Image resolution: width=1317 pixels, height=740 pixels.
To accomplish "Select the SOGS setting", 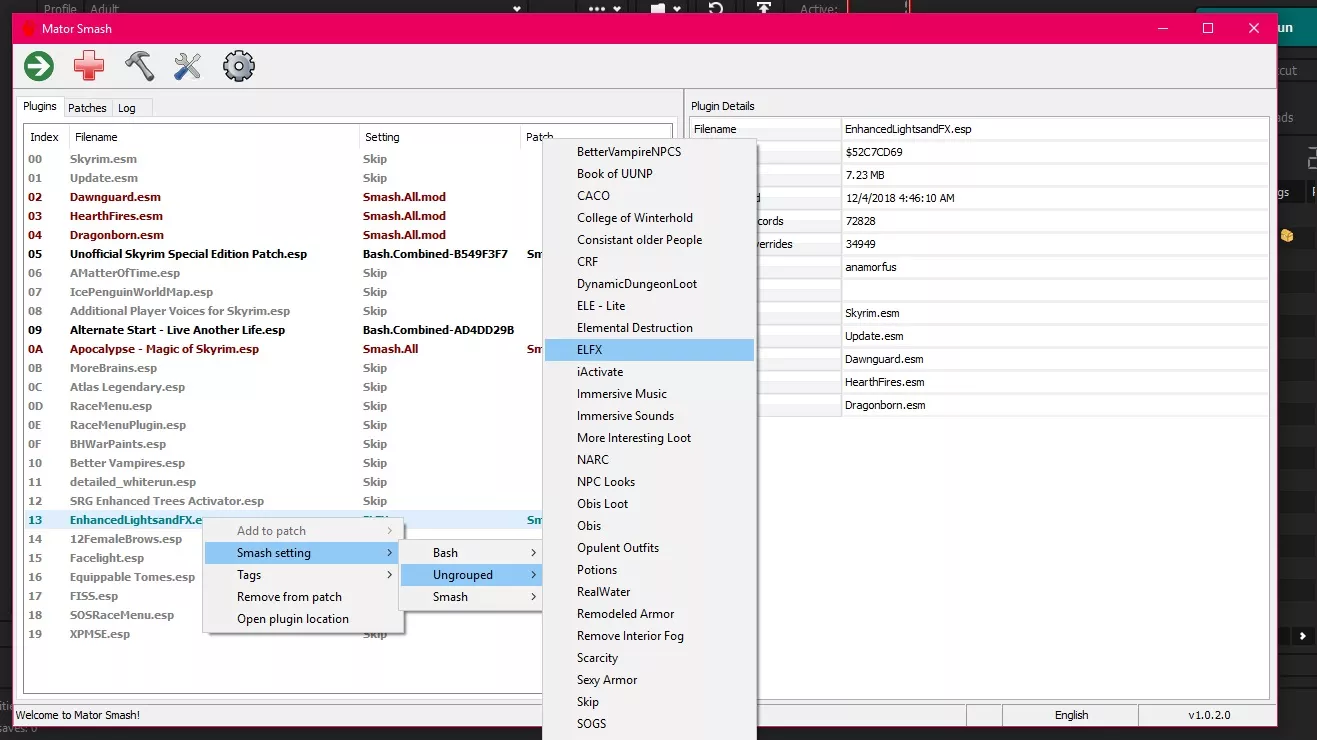I will [x=649, y=724].
